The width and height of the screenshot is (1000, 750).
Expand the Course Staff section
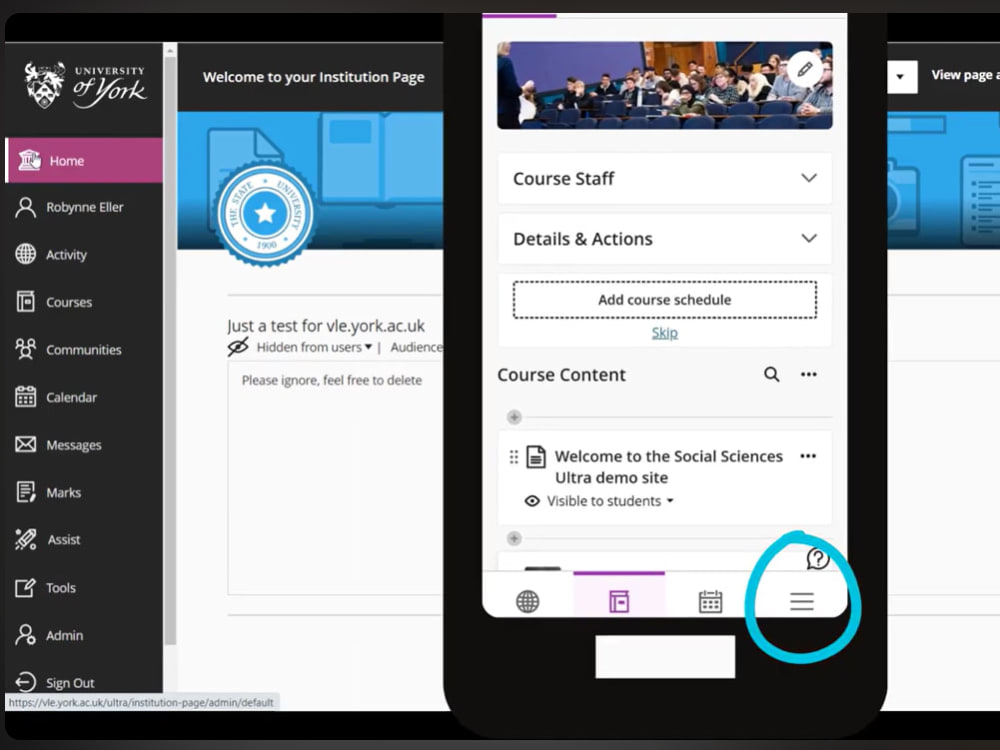(665, 179)
